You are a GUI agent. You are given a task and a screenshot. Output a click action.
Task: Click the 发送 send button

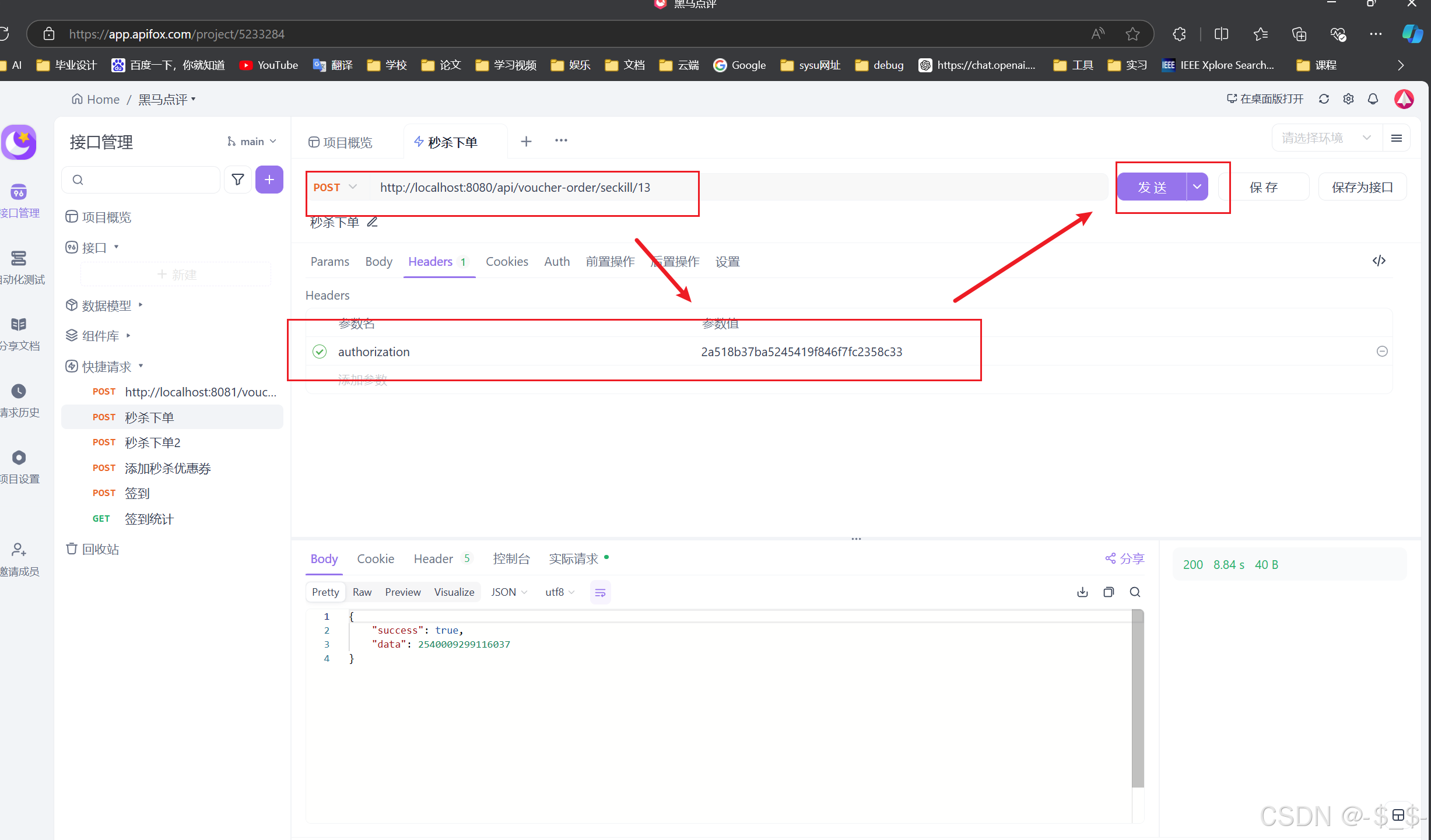click(x=1152, y=187)
